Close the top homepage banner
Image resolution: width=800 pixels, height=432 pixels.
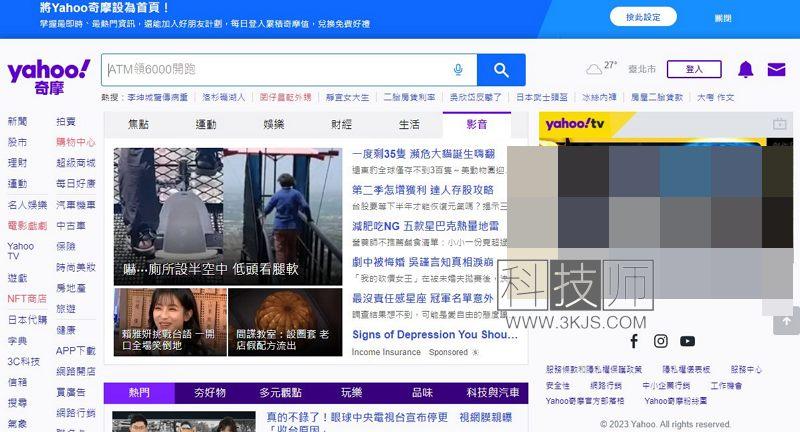pos(723,18)
